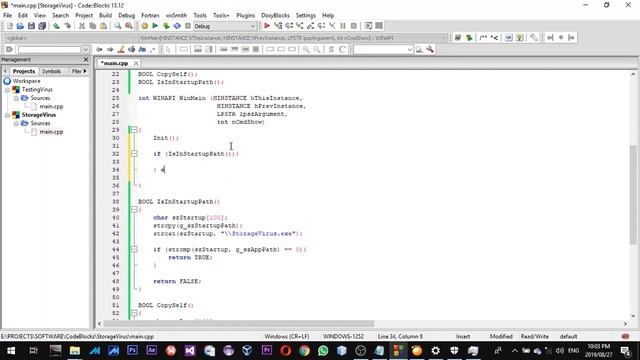The width and height of the screenshot is (640, 360).
Task: Open Chrome from the taskbar
Action: 304,351
